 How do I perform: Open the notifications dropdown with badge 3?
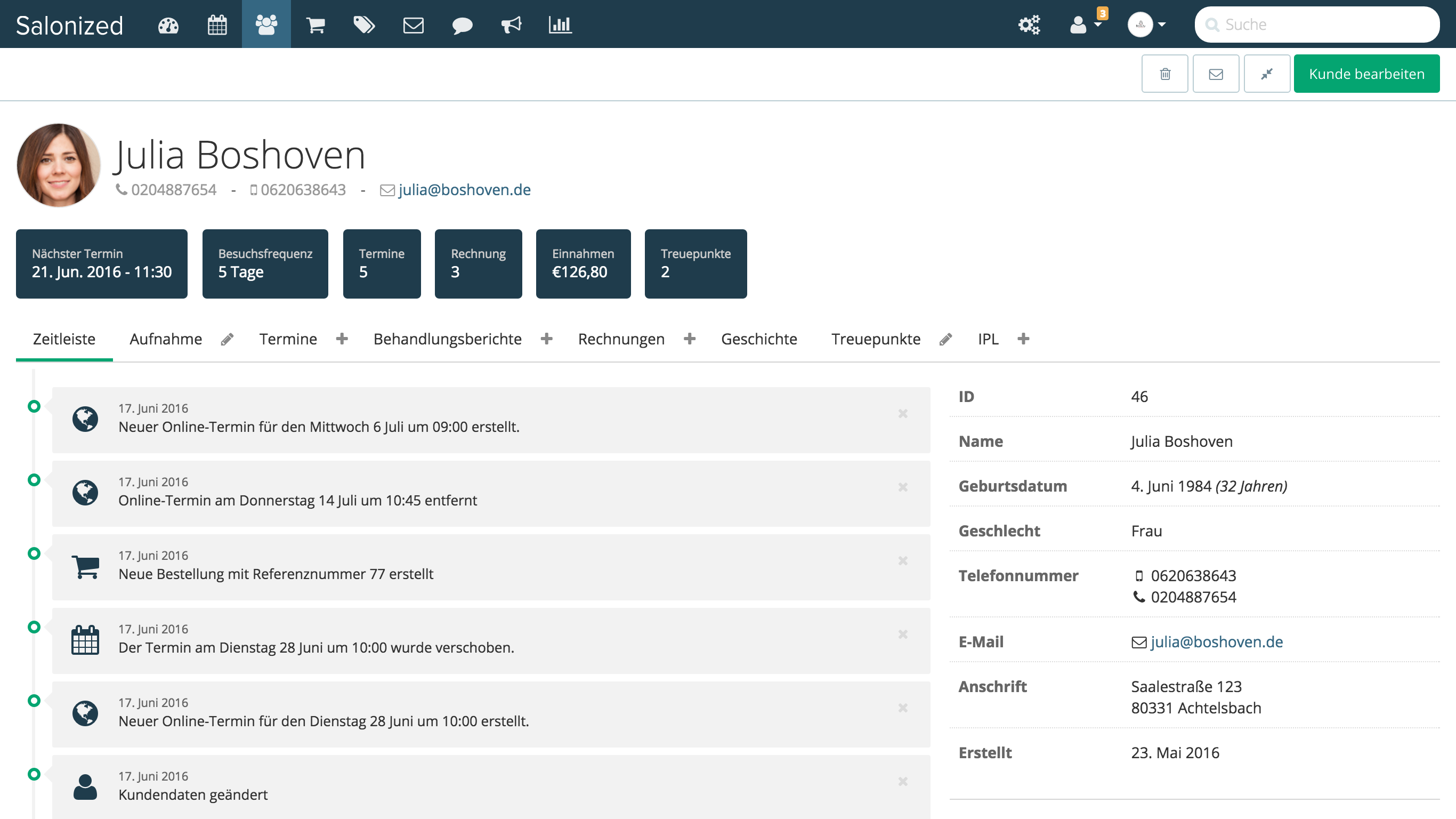coord(1082,25)
